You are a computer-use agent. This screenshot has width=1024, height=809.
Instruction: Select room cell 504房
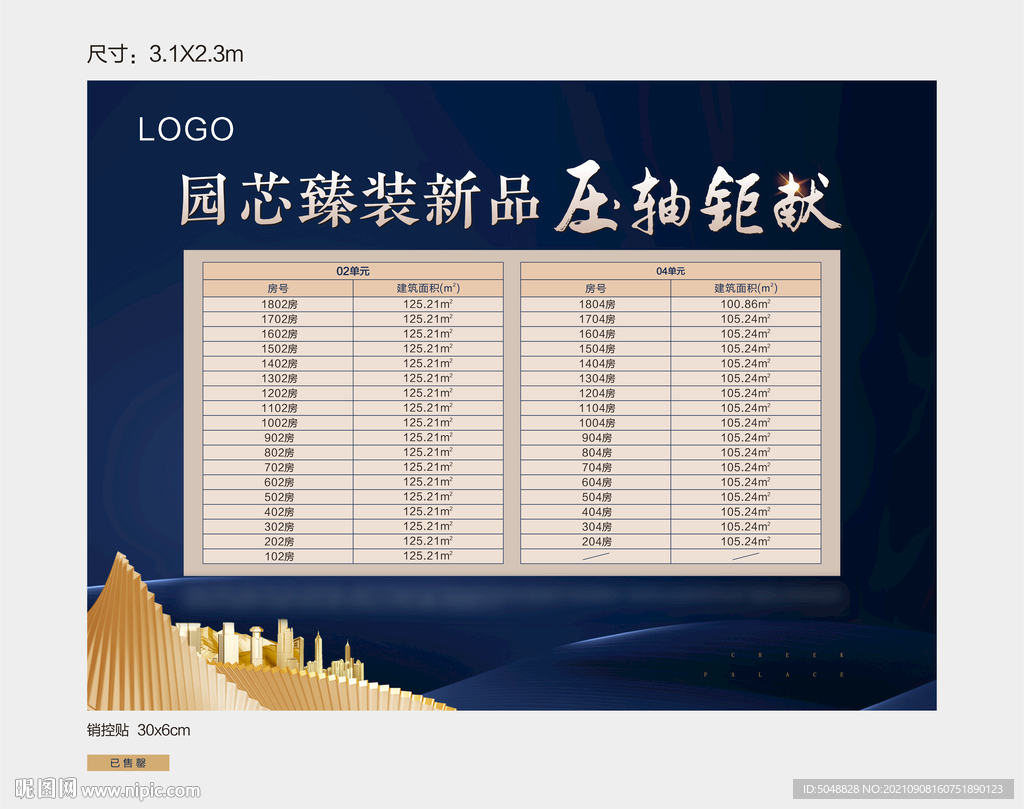coord(596,497)
